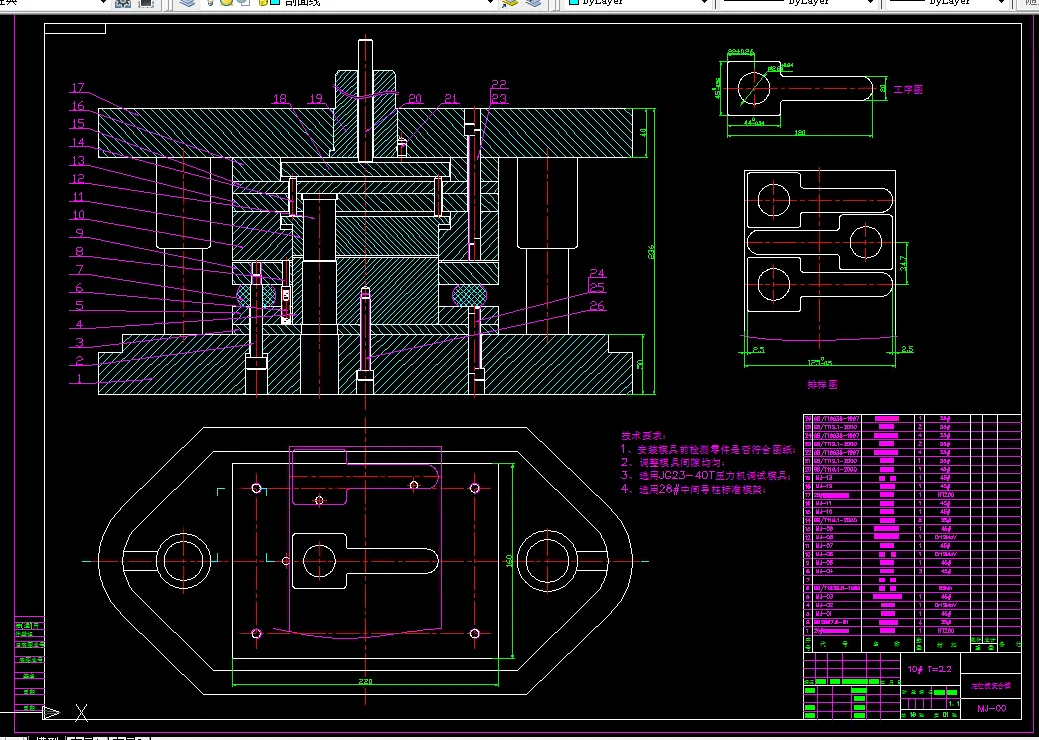Toggle the layer freeze sun icon

click(x=227, y=3)
